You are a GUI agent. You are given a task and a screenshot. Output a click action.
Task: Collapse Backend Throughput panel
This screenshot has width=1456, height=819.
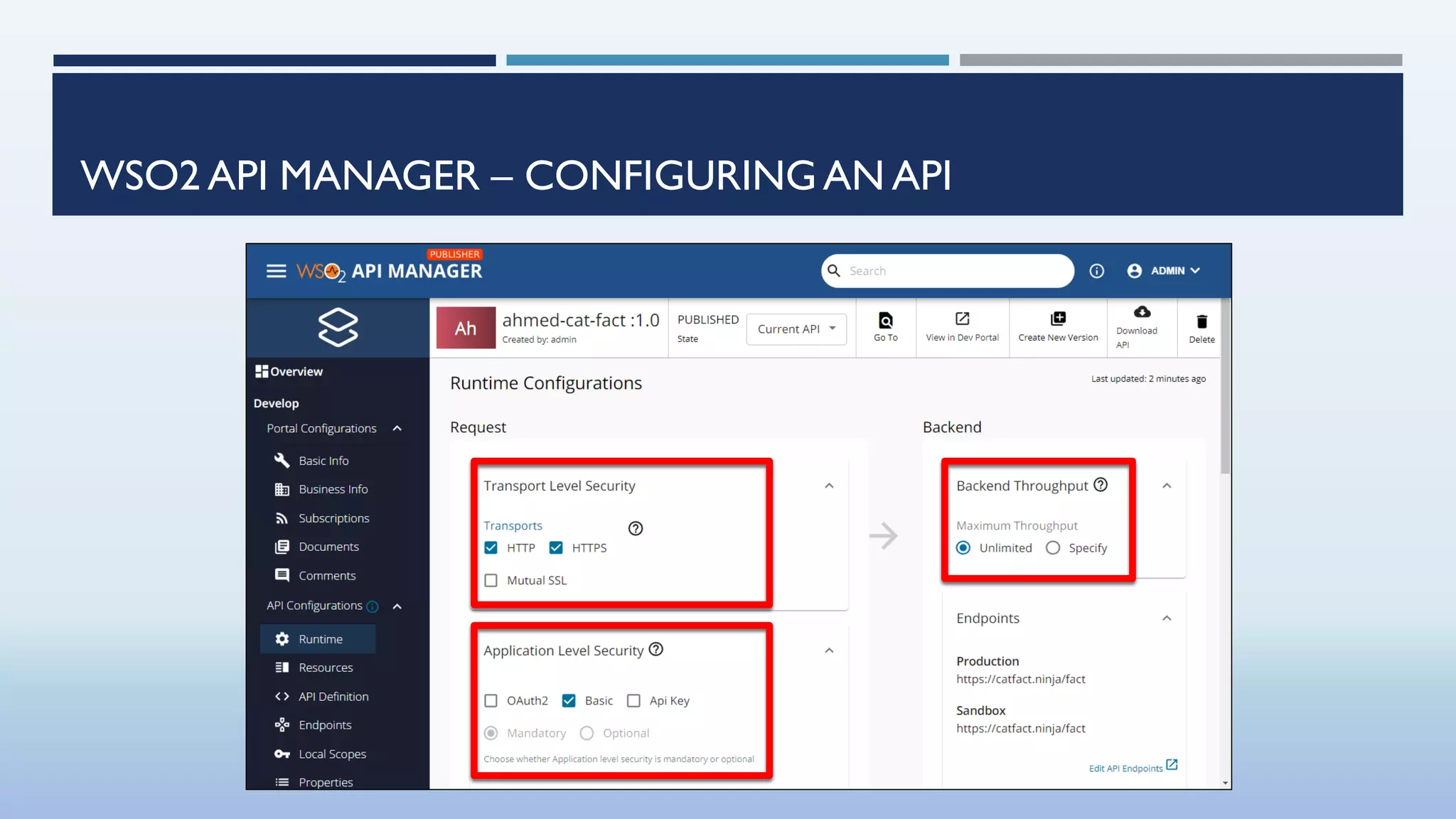point(1167,486)
